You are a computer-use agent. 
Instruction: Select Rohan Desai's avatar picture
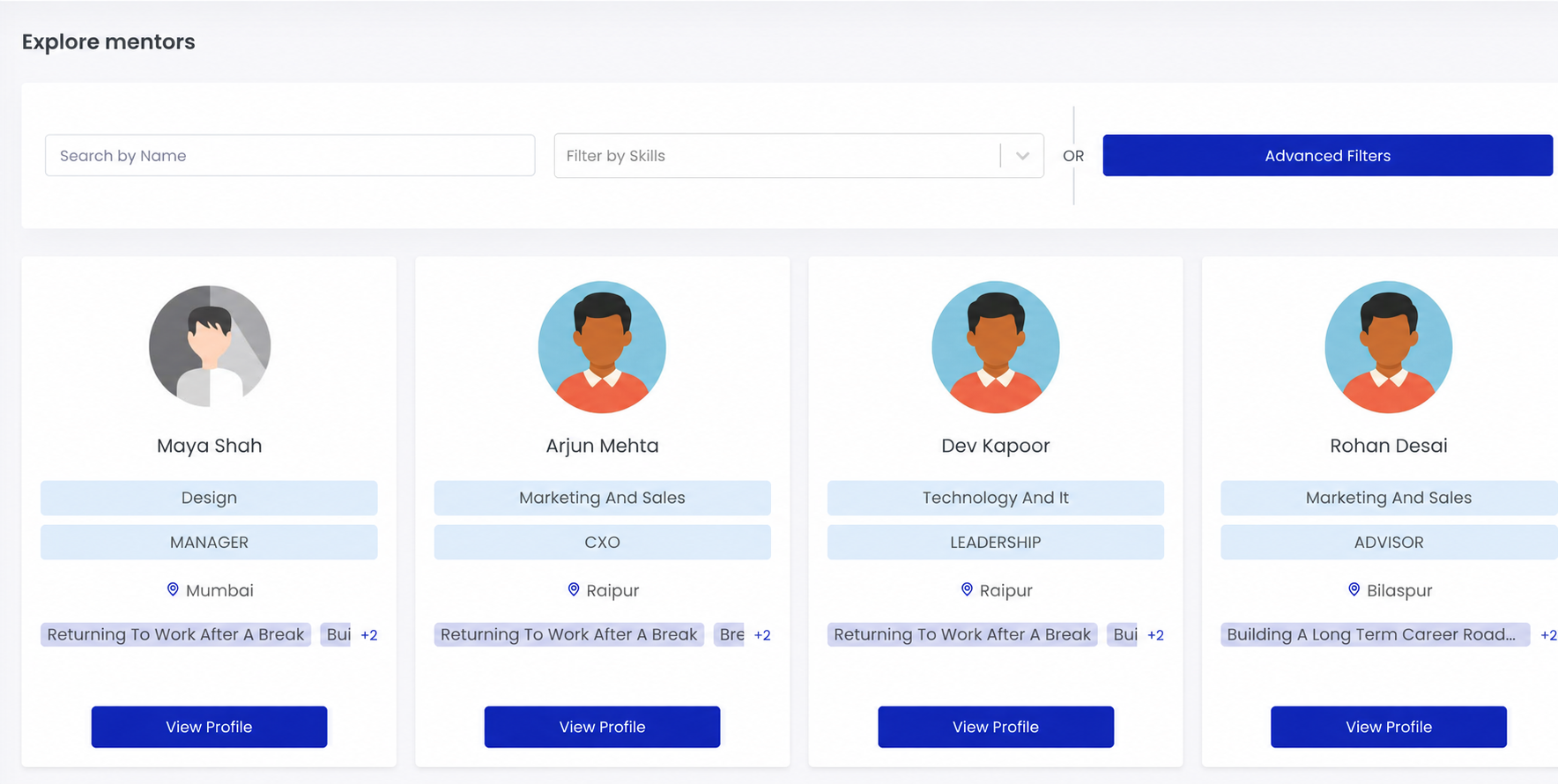[1389, 347]
